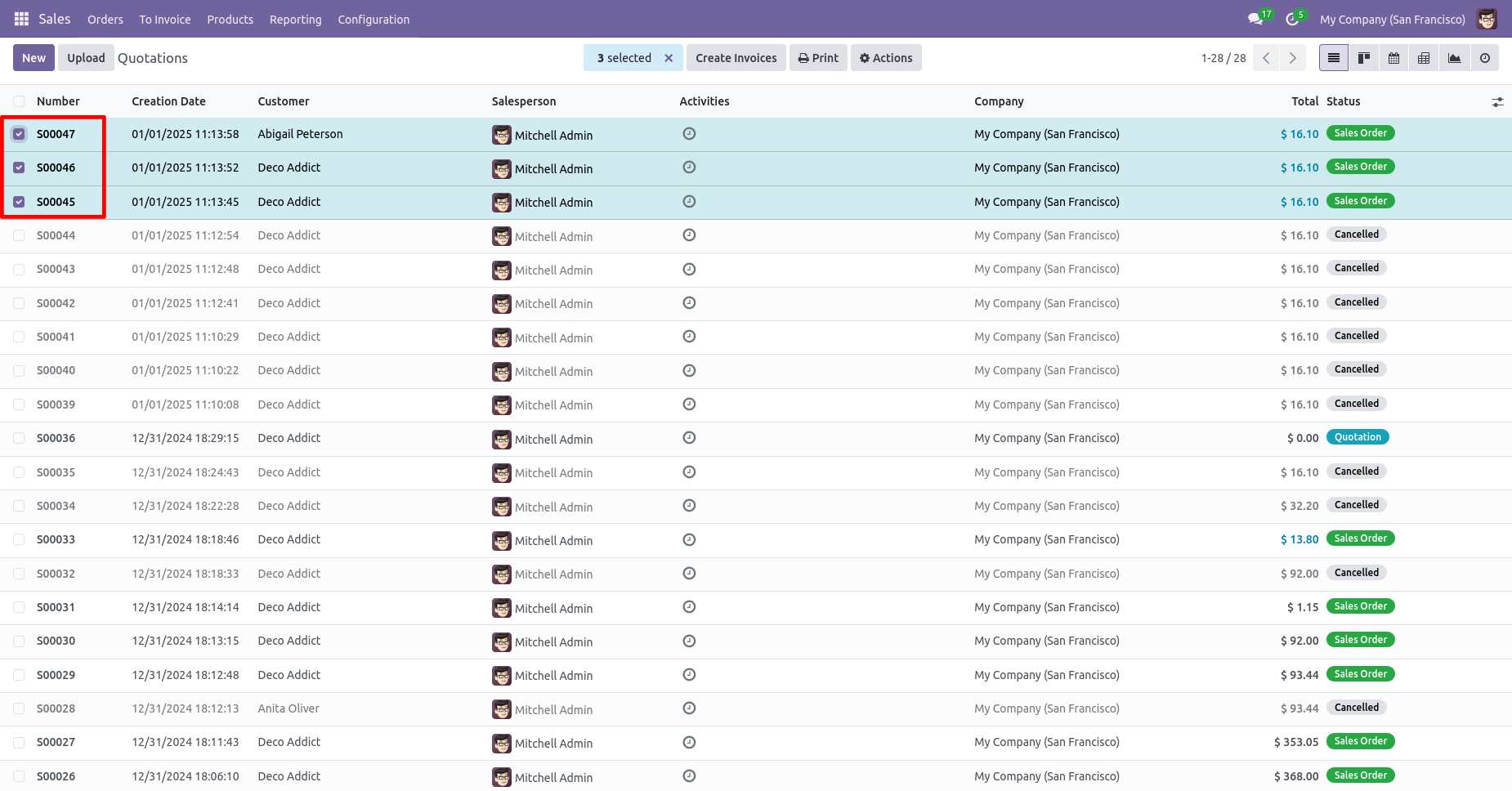Open customer Anita Oliver in S00028 row
Image resolution: width=1512 pixels, height=791 pixels.
(289, 708)
